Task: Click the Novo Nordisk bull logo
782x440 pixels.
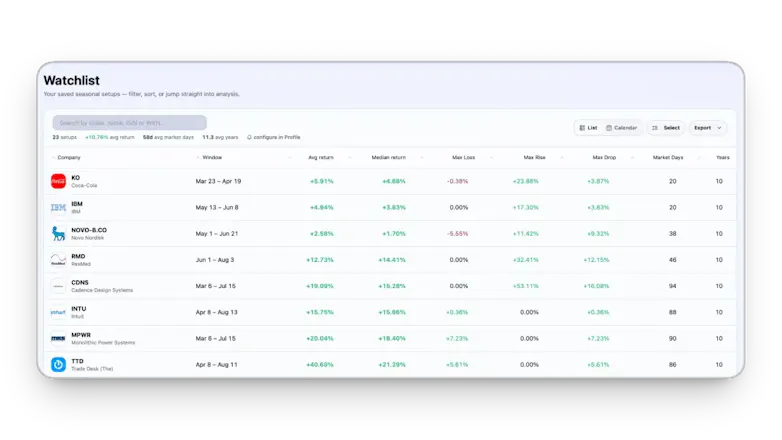Action: click(x=58, y=233)
